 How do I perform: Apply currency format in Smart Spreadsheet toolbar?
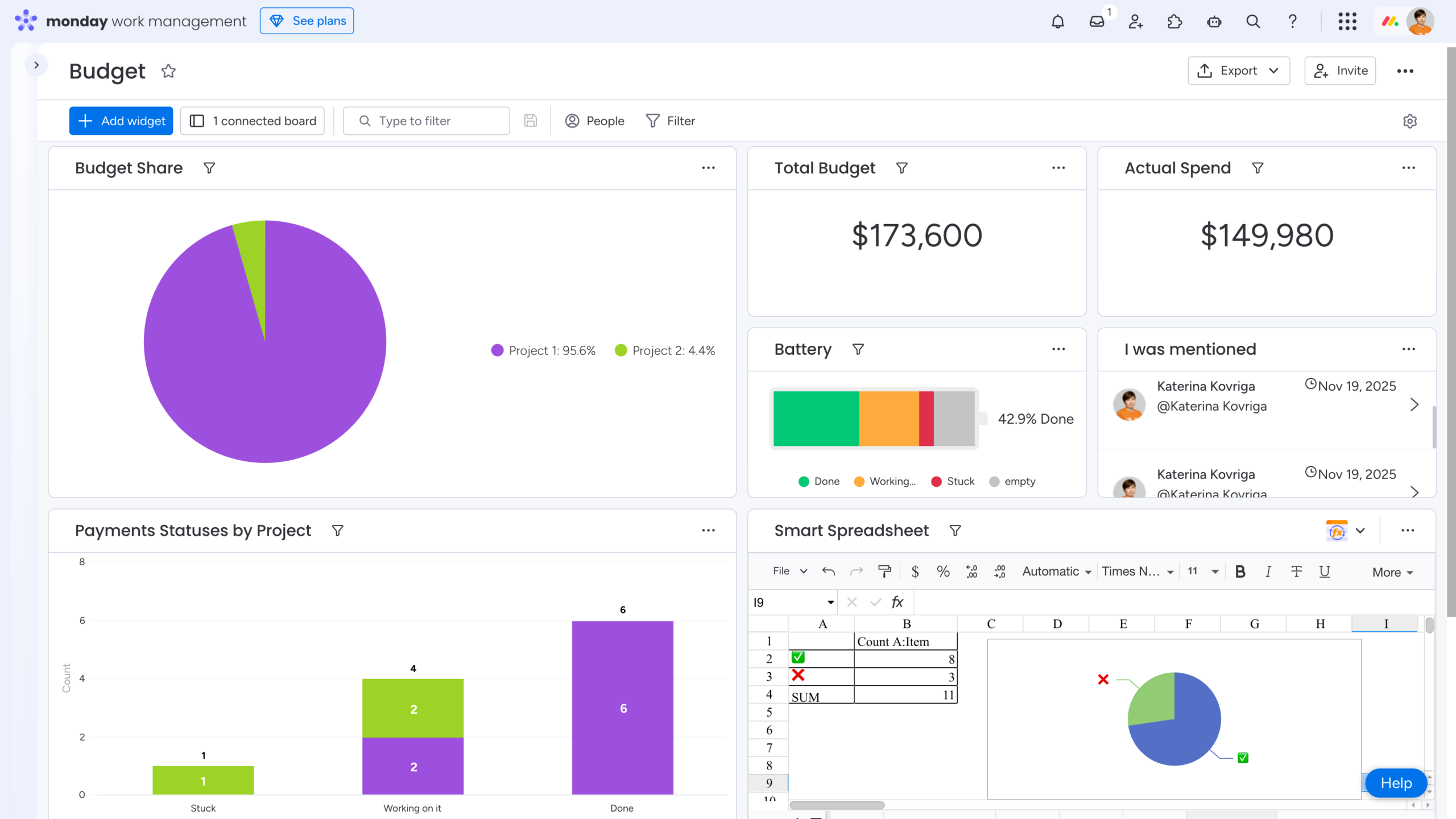tap(916, 572)
